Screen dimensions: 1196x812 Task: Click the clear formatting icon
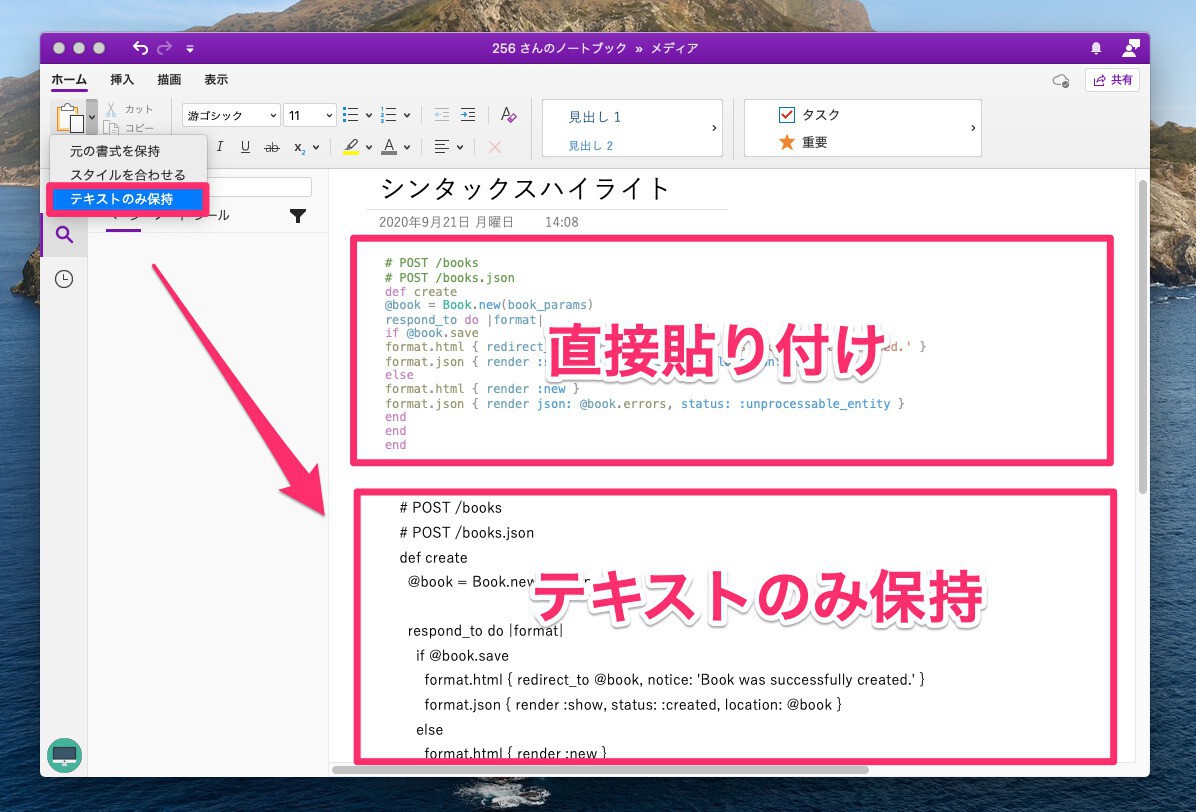tap(508, 115)
